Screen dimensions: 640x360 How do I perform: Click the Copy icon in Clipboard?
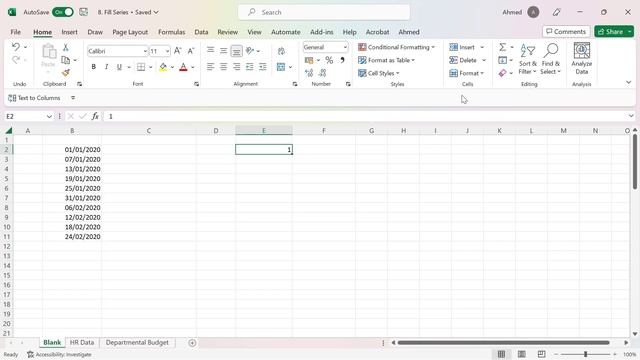(x=65, y=60)
